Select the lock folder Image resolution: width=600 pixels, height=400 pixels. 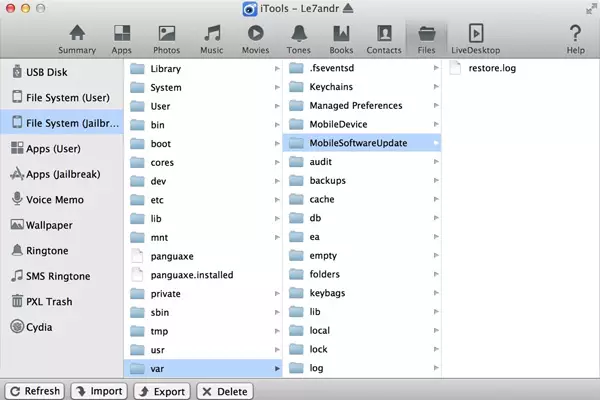click(x=362, y=349)
